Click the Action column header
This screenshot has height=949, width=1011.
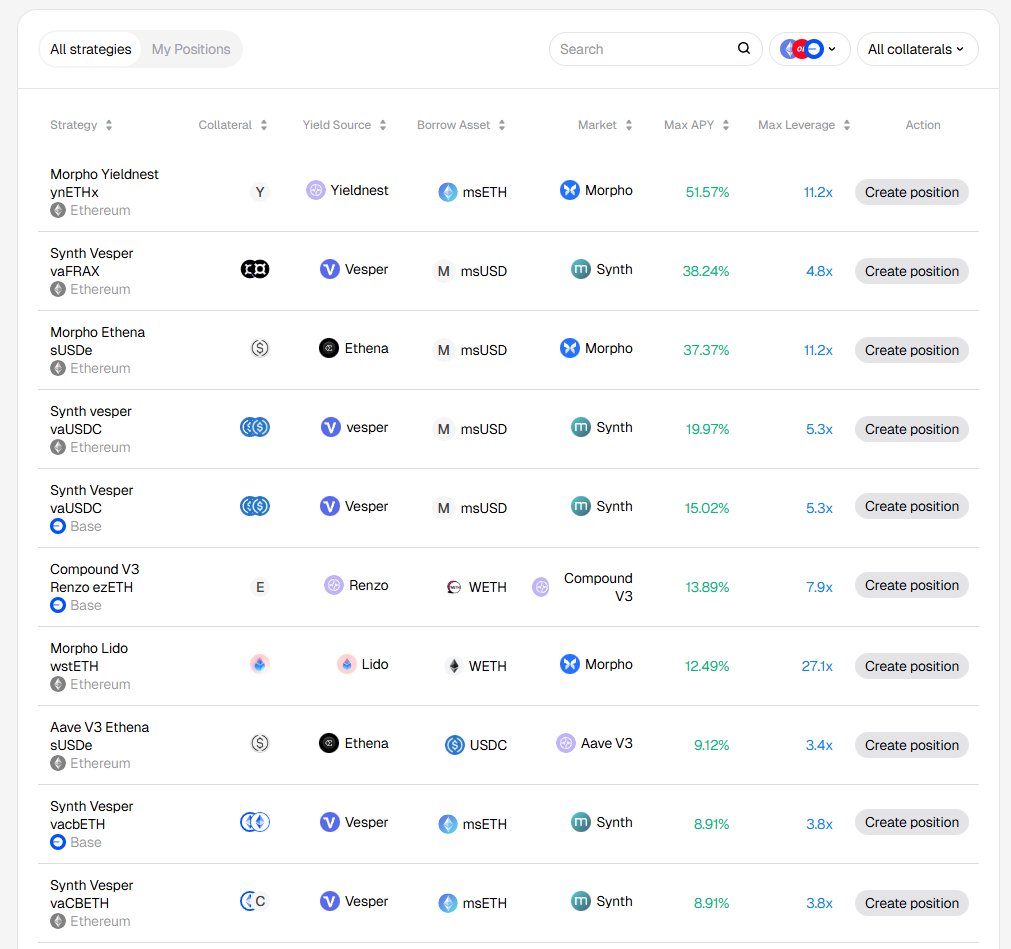(x=922, y=125)
